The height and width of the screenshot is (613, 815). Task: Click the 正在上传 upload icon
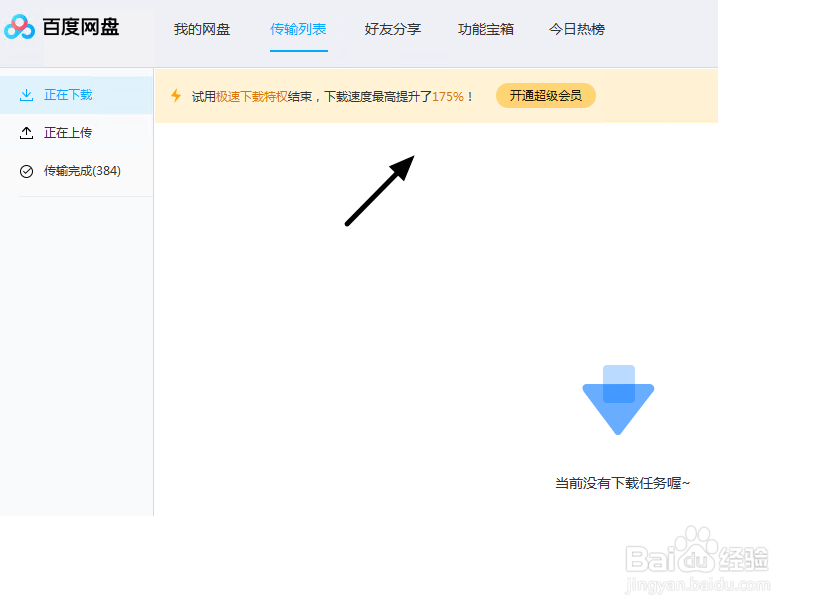[x=26, y=132]
